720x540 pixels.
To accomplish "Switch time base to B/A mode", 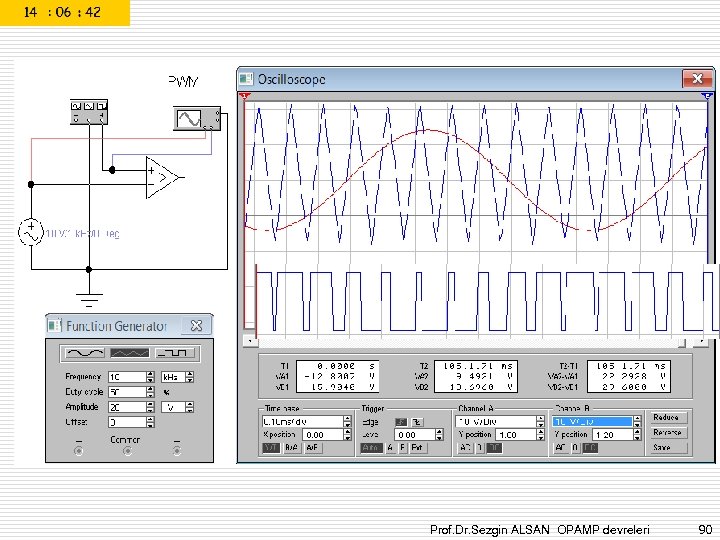I will [x=291, y=449].
